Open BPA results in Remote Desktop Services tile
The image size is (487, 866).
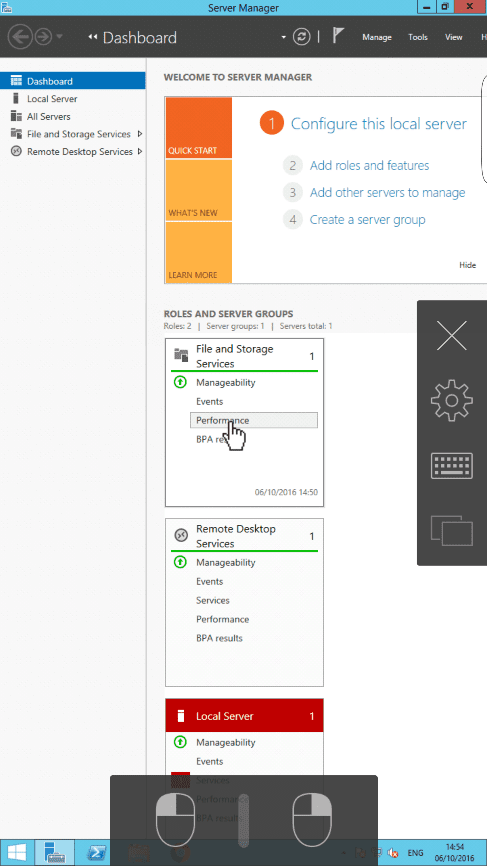point(219,638)
